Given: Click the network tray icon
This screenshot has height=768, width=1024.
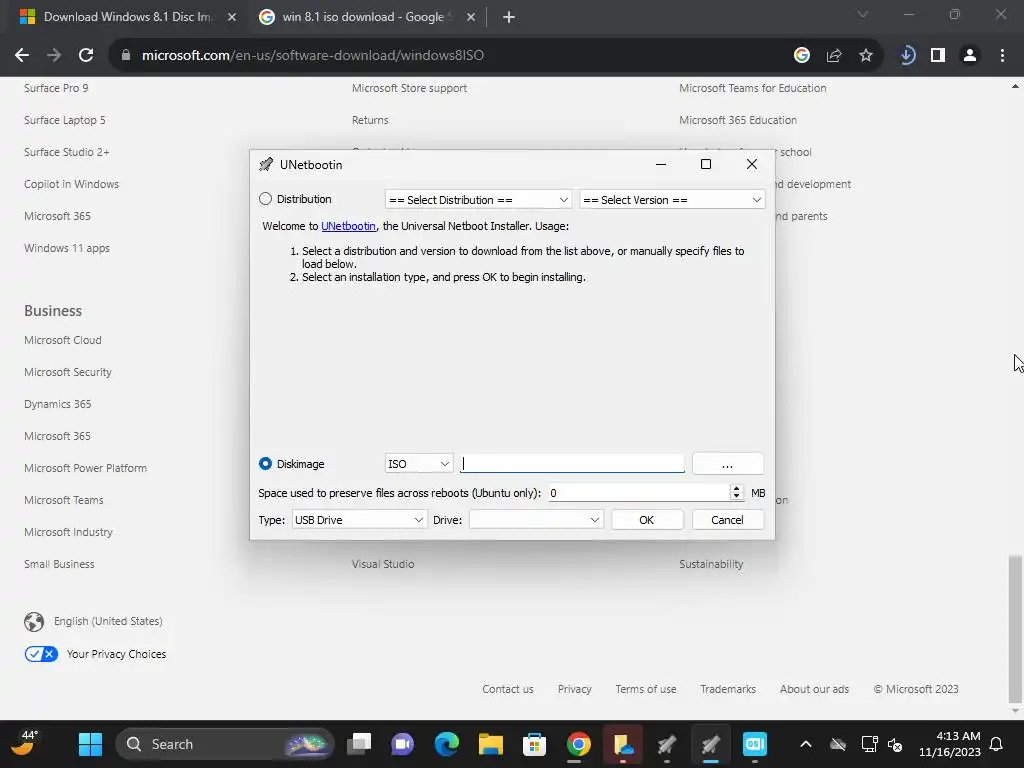Looking at the screenshot, I should click(x=869, y=744).
